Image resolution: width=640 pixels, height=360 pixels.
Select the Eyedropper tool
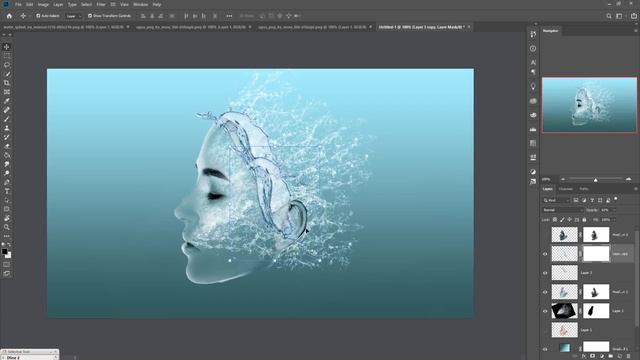pyautogui.click(x=7, y=101)
